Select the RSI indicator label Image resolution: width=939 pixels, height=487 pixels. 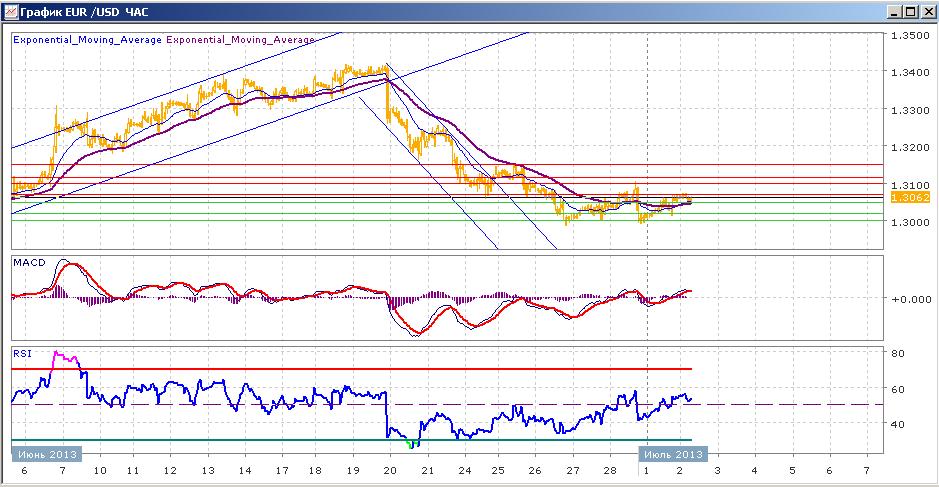pos(22,353)
